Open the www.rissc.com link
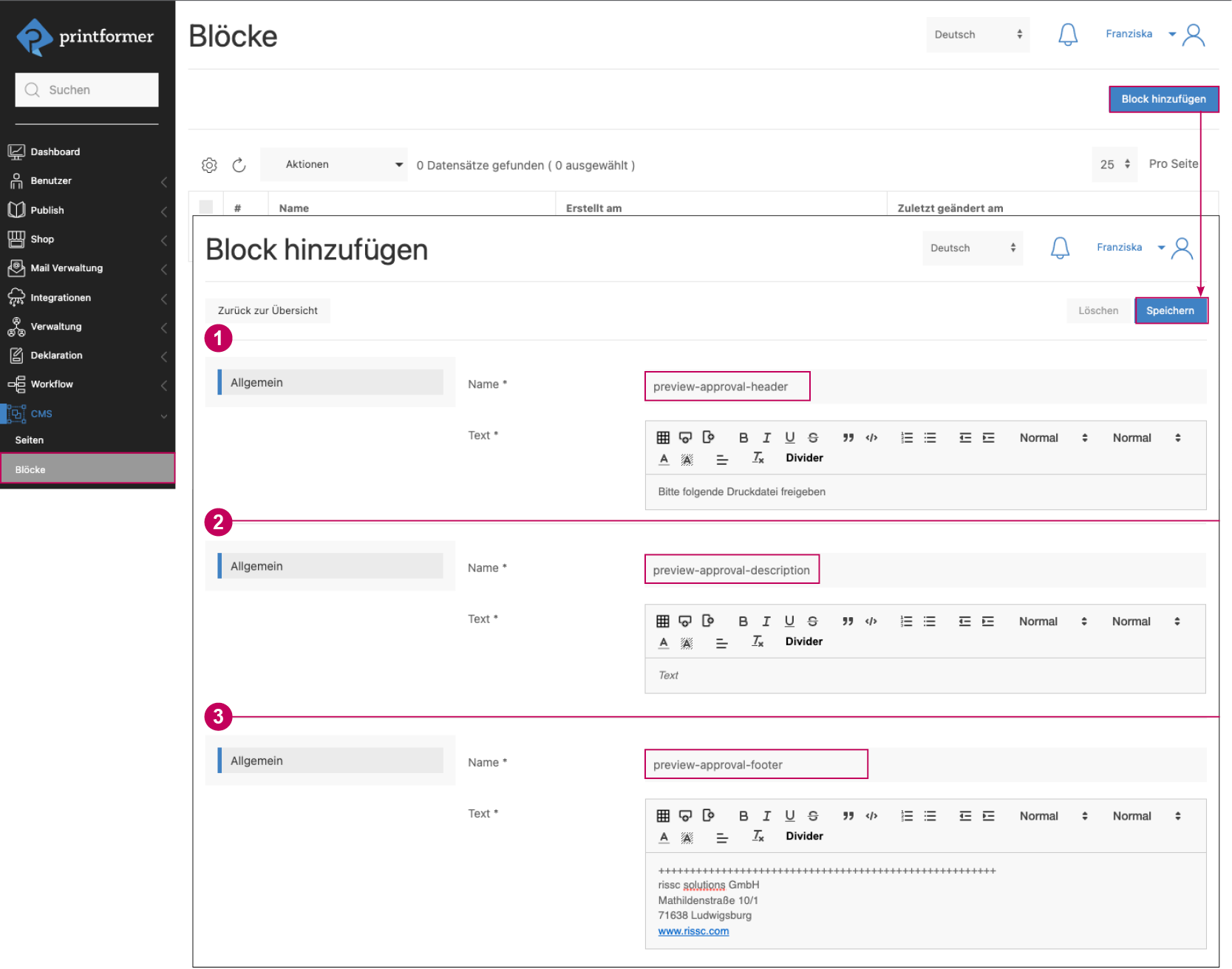1232x969 pixels. 692,931
